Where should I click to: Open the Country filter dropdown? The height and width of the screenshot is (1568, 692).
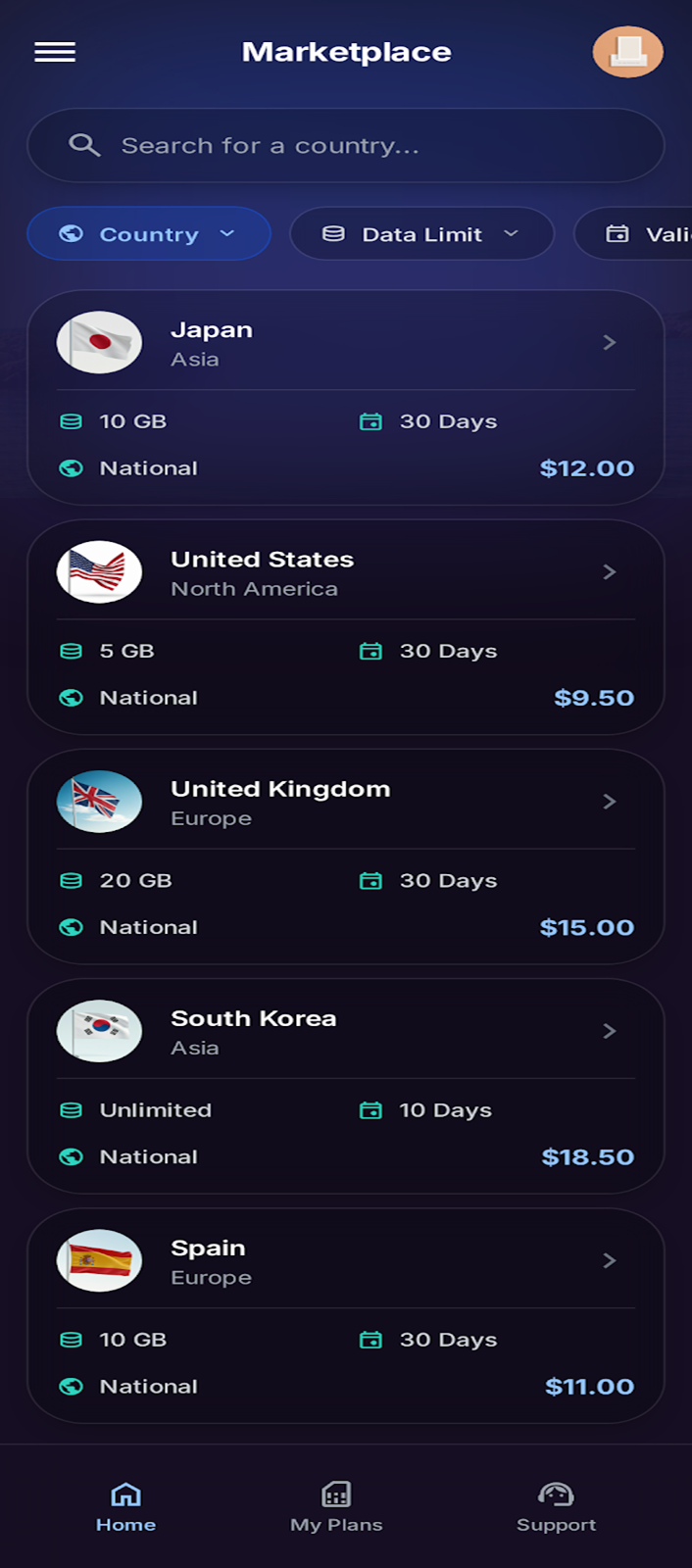click(x=149, y=234)
